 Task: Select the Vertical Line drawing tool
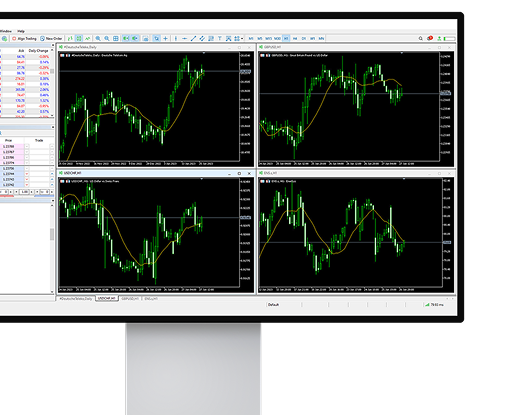(x=176, y=39)
